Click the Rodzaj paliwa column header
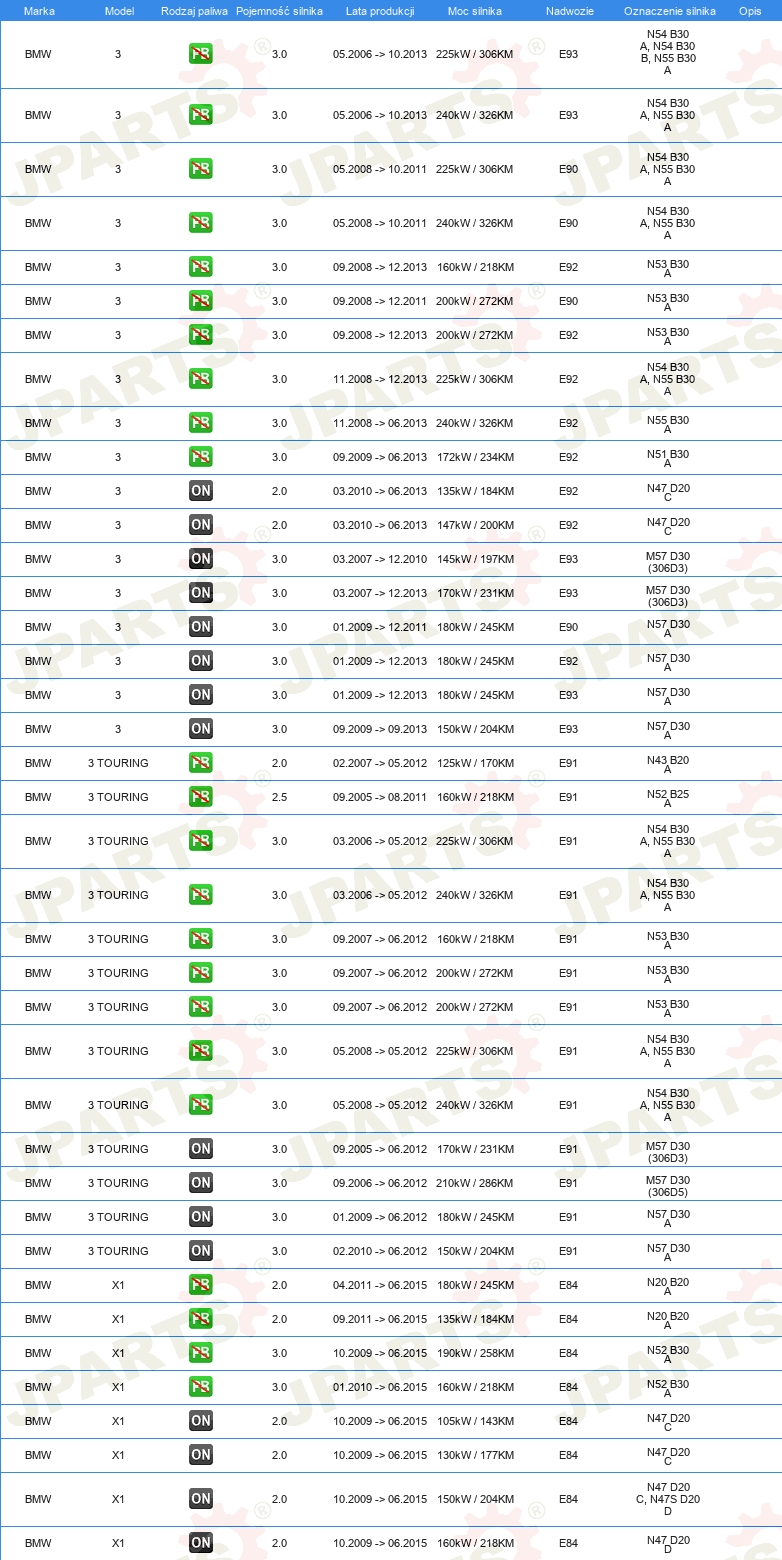Screen dimensions: 782x1560 195,10
